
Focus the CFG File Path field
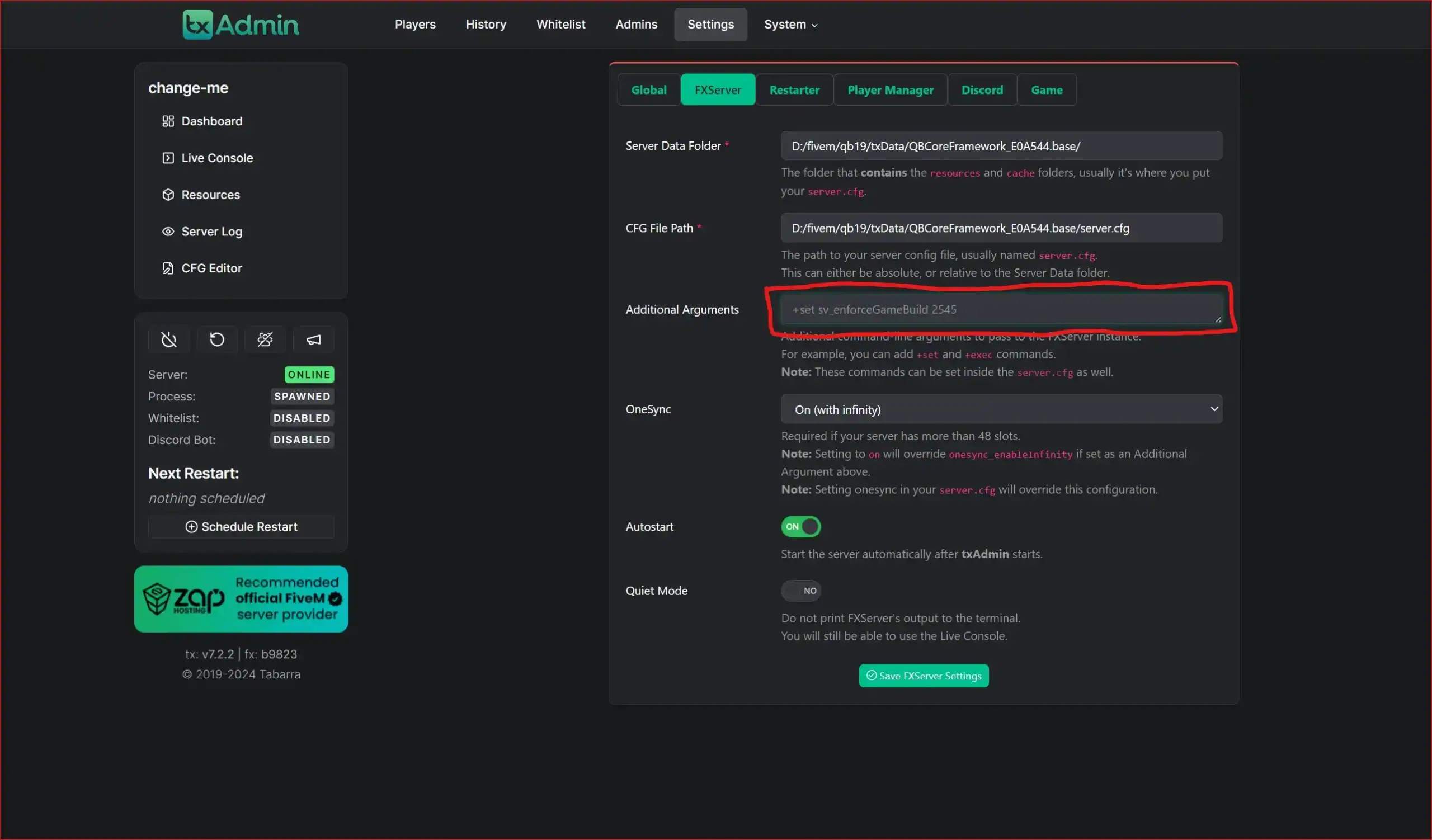coord(1001,228)
